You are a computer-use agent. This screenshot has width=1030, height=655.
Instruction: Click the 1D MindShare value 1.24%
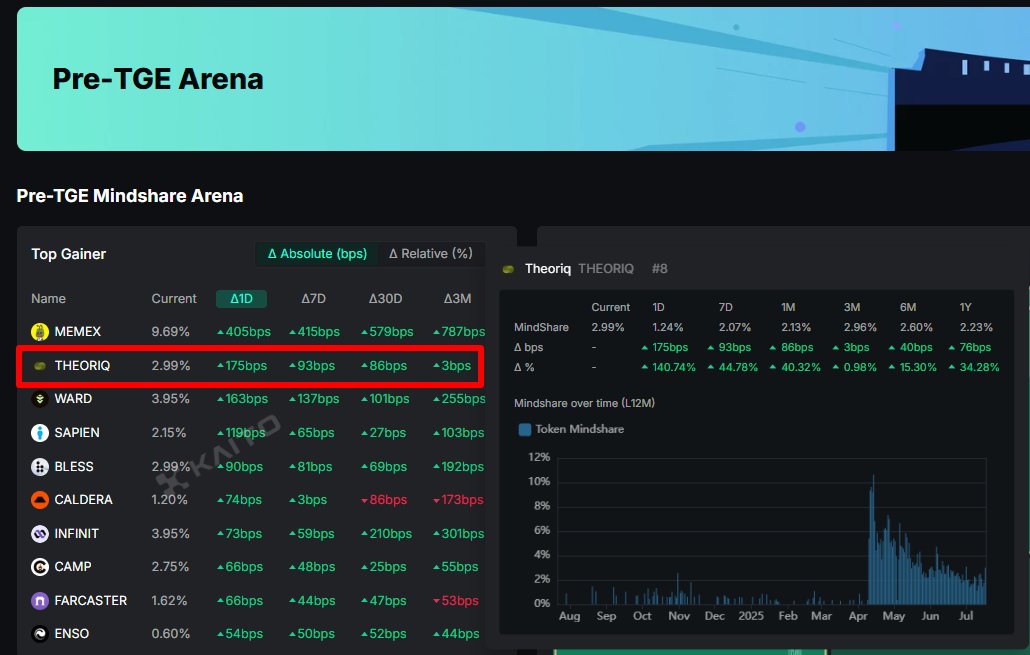pyautogui.click(x=667, y=327)
